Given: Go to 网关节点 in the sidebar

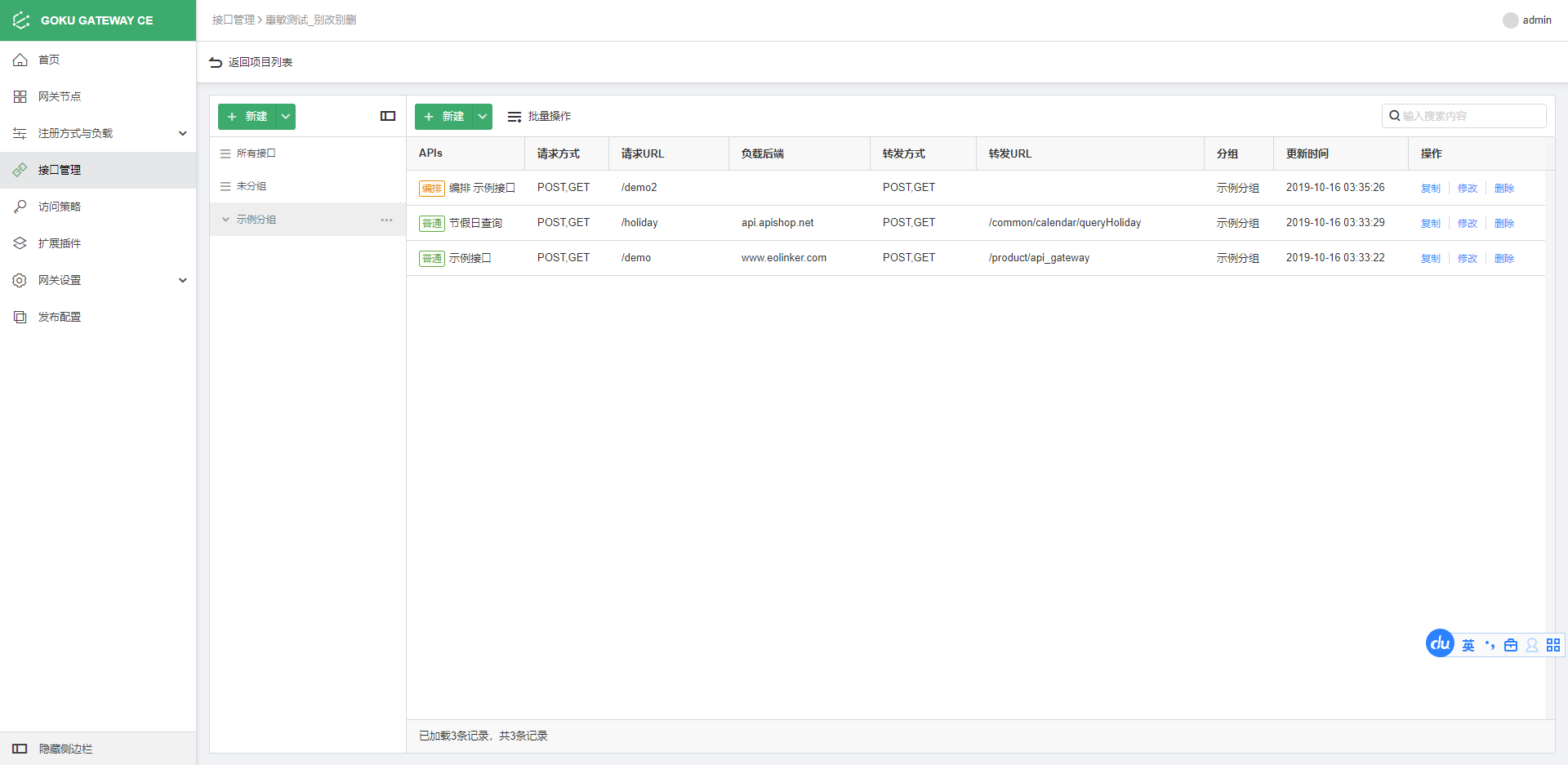Looking at the screenshot, I should tap(98, 96).
